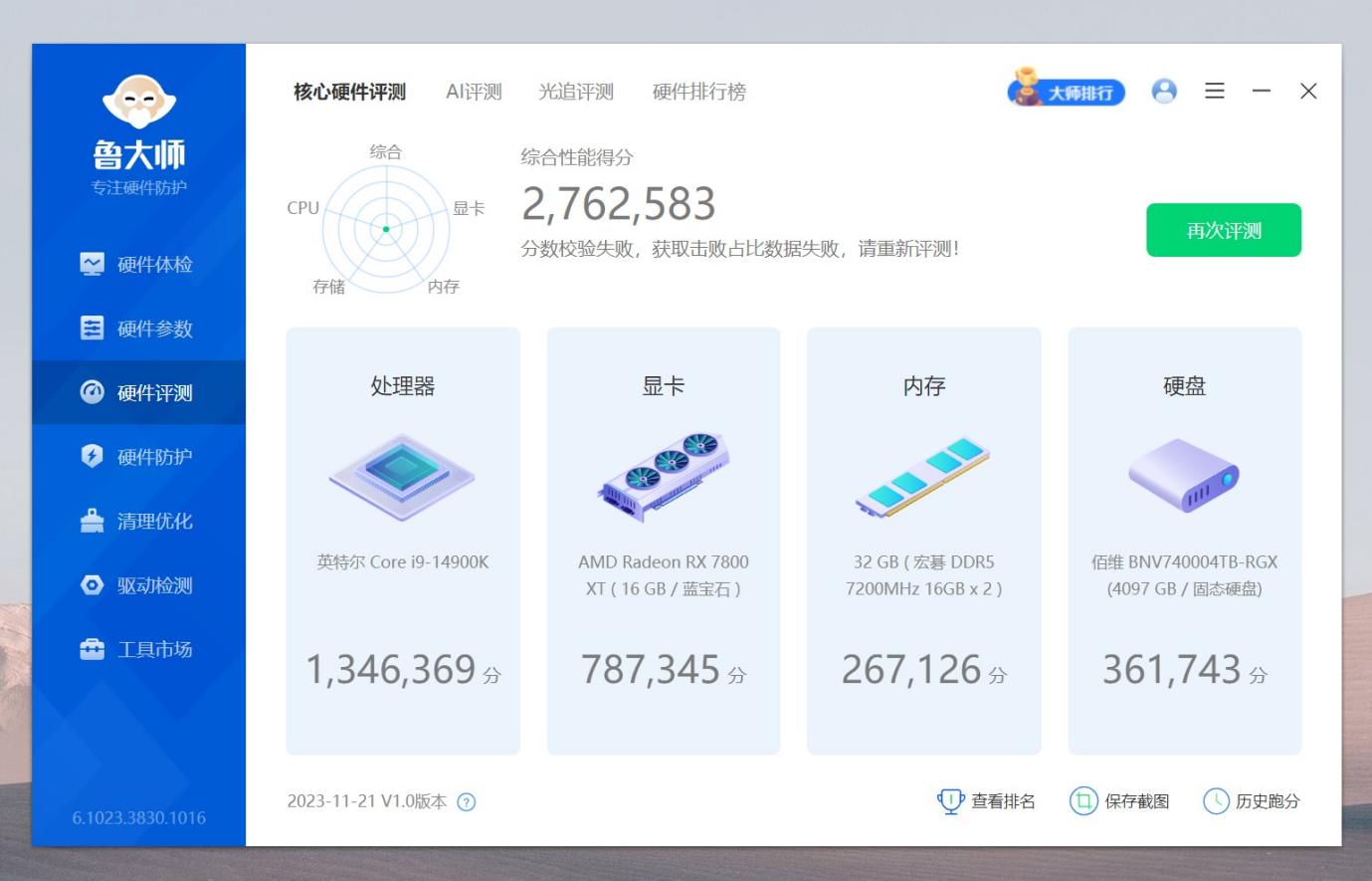Open 驱动检测 sidebar item
The image size is (1372, 881).
[x=138, y=585]
